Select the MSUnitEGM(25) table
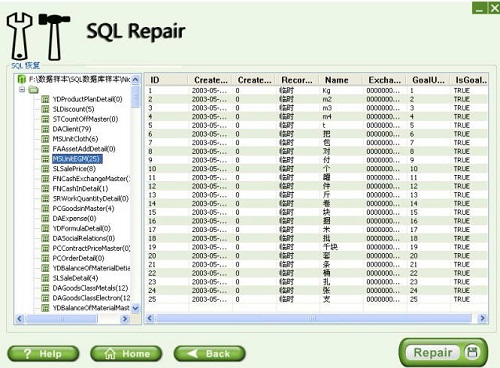This screenshot has height=368, width=500. [77, 159]
